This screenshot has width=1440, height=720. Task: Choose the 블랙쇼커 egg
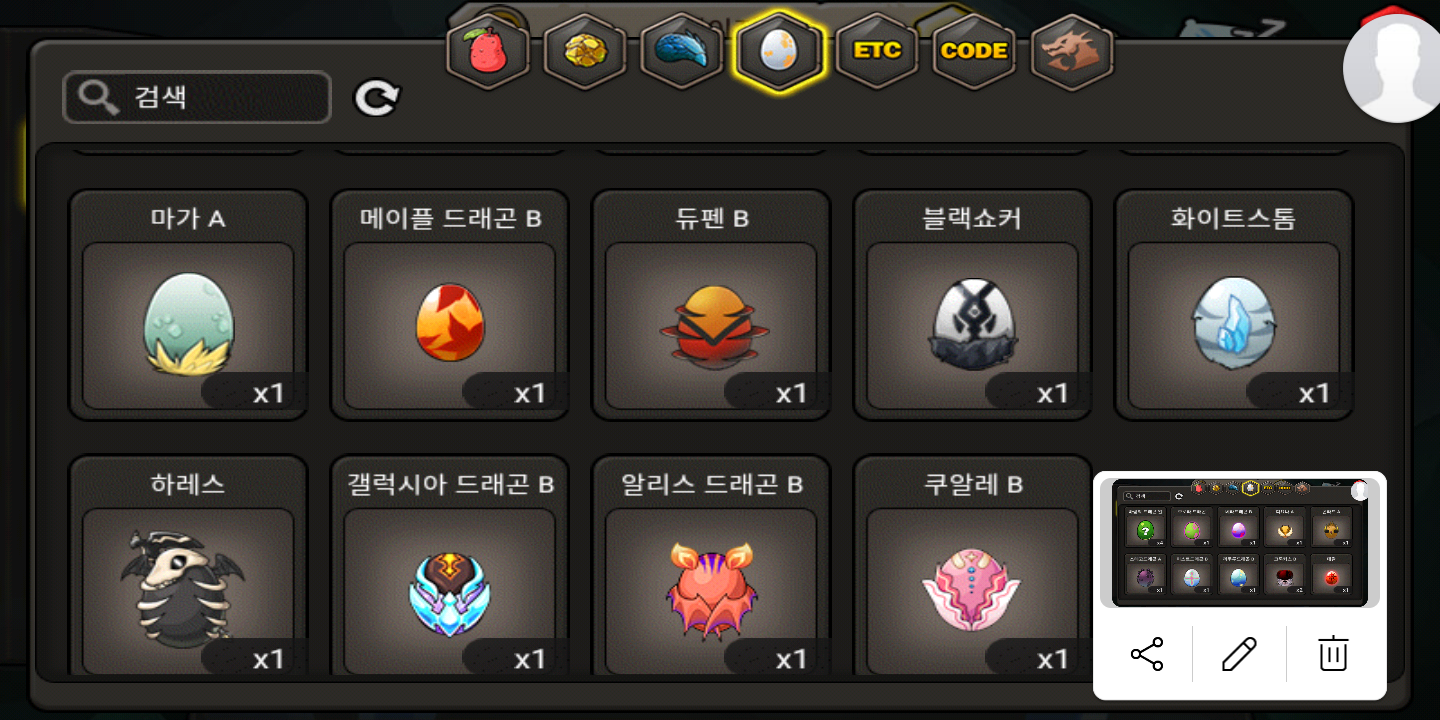(972, 305)
